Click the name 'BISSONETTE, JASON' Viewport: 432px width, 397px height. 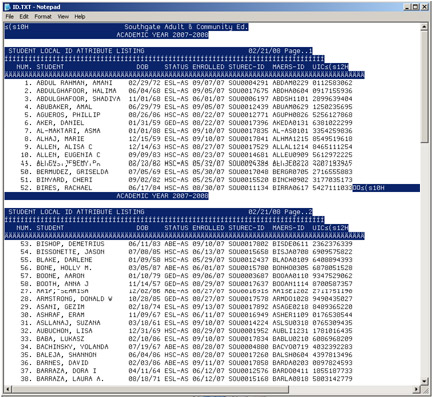point(70,252)
